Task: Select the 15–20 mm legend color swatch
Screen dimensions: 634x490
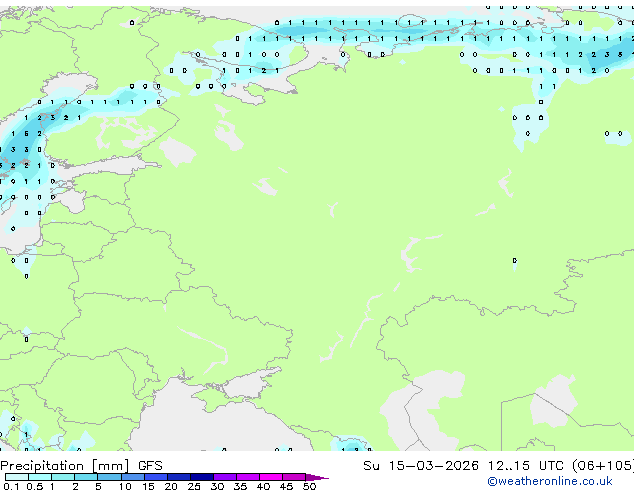Action: point(155,477)
